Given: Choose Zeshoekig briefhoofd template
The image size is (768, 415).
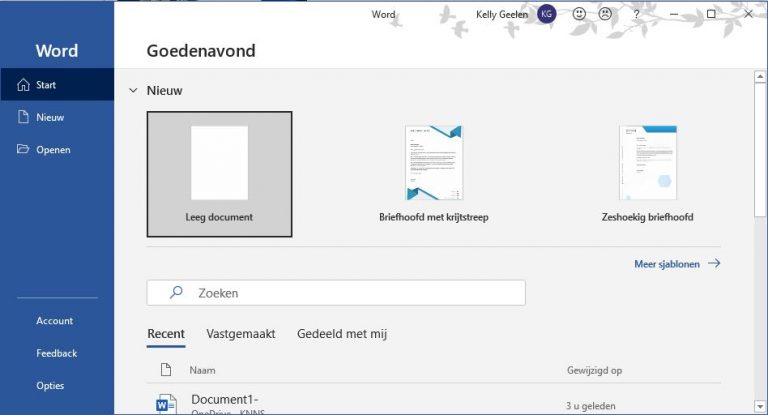Looking at the screenshot, I should pos(648,174).
